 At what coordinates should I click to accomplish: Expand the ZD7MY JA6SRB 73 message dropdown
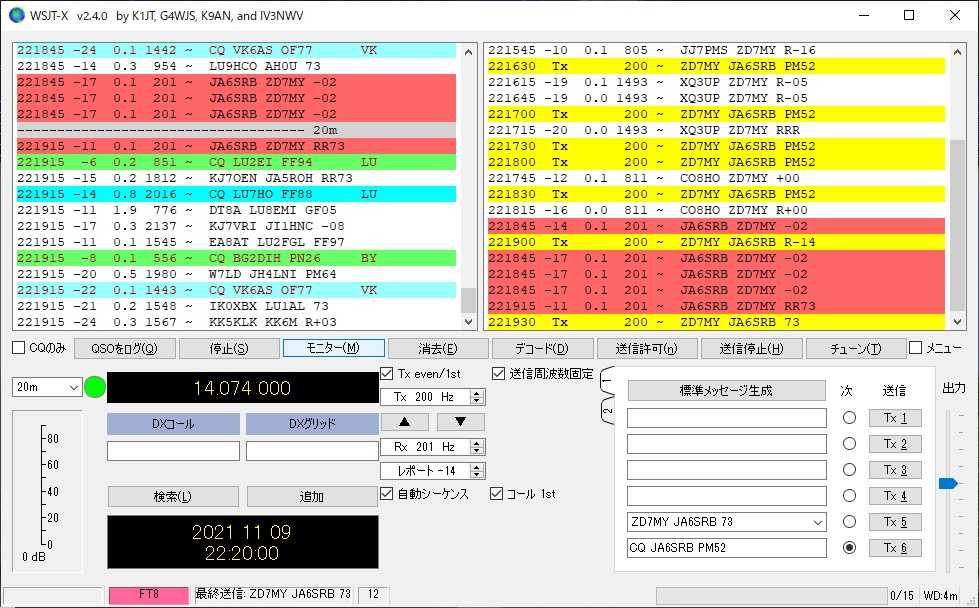(x=817, y=522)
